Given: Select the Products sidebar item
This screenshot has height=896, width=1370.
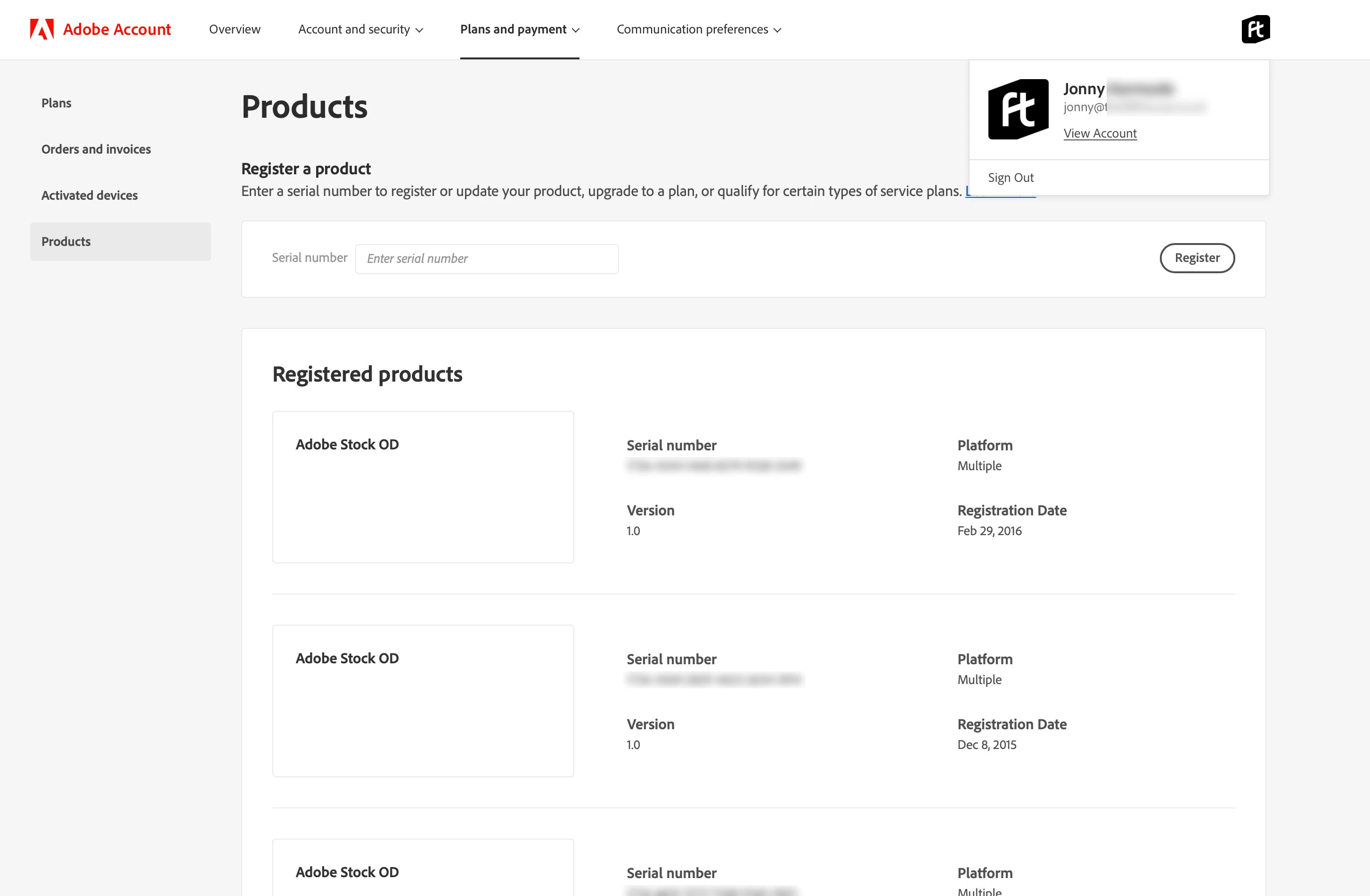Looking at the screenshot, I should pos(120,242).
